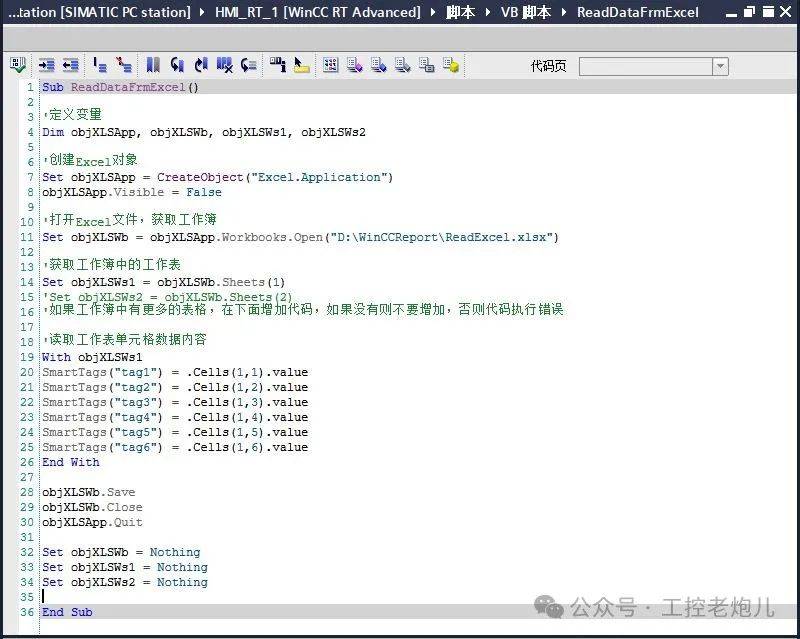Open the code page combo box
Viewport: 800px width, 639px height.
coord(654,66)
